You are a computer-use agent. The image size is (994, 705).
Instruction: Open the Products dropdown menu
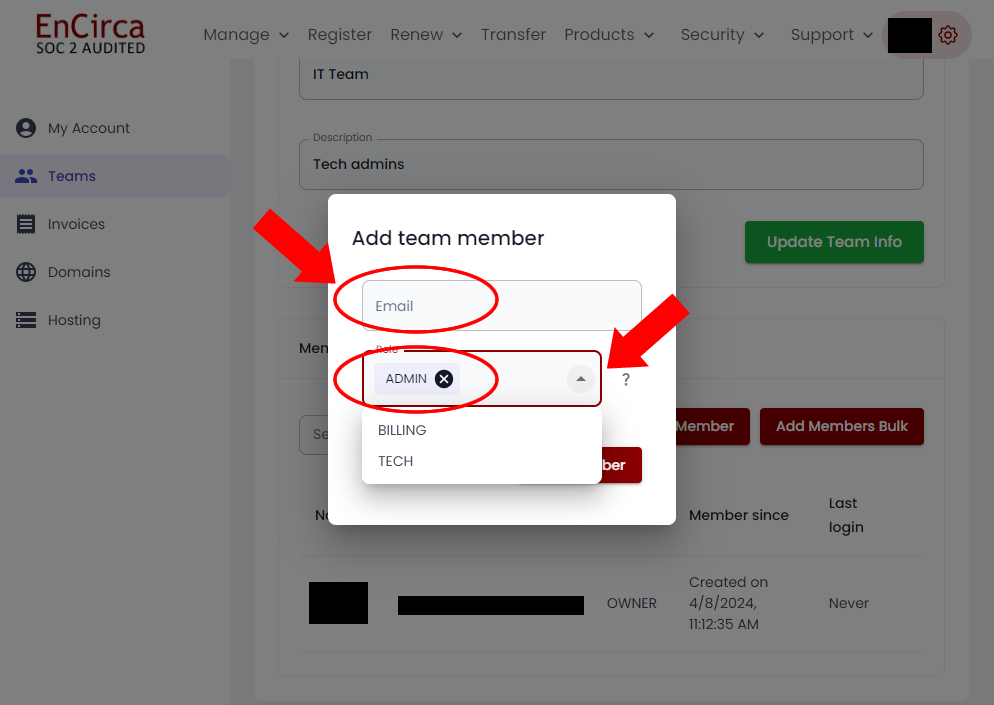(608, 35)
